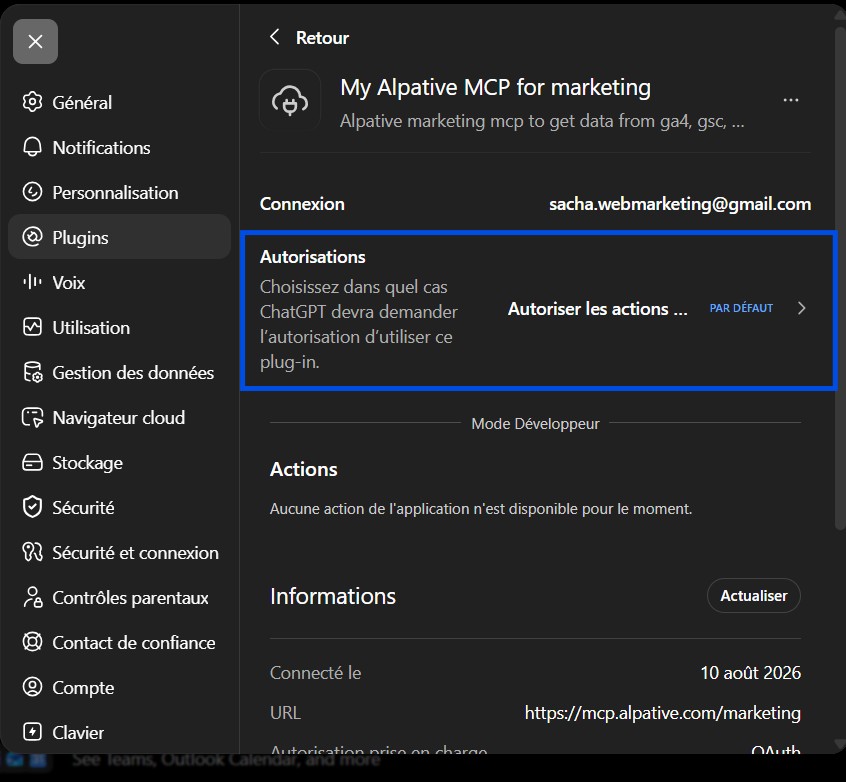The width and height of the screenshot is (846, 782).
Task: Switch to Utilisation settings
Action: pyautogui.click(x=119, y=328)
